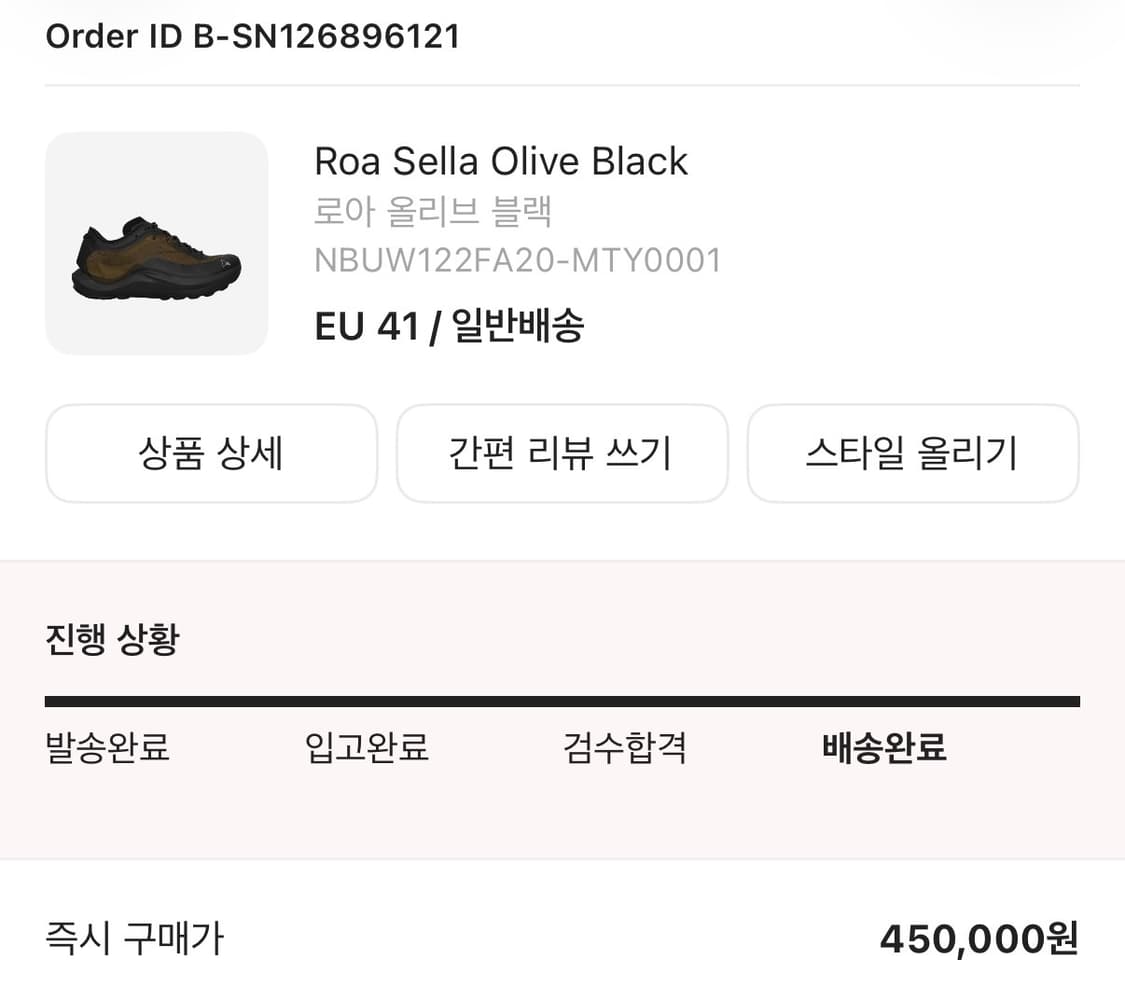Viewport: 1125px width, 988px height.
Task: Click 간편 리뷰 쓰기 to write a review
Action: 562,453
